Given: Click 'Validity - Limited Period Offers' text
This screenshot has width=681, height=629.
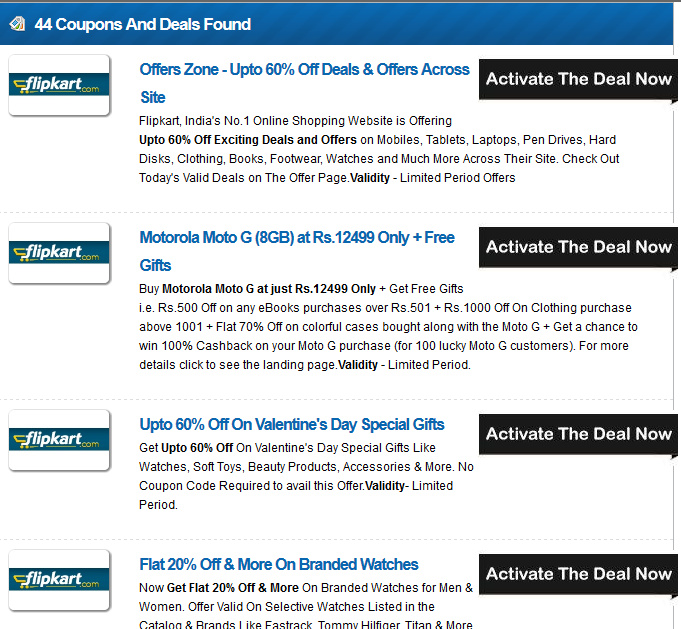Looking at the screenshot, I should pos(433,178).
